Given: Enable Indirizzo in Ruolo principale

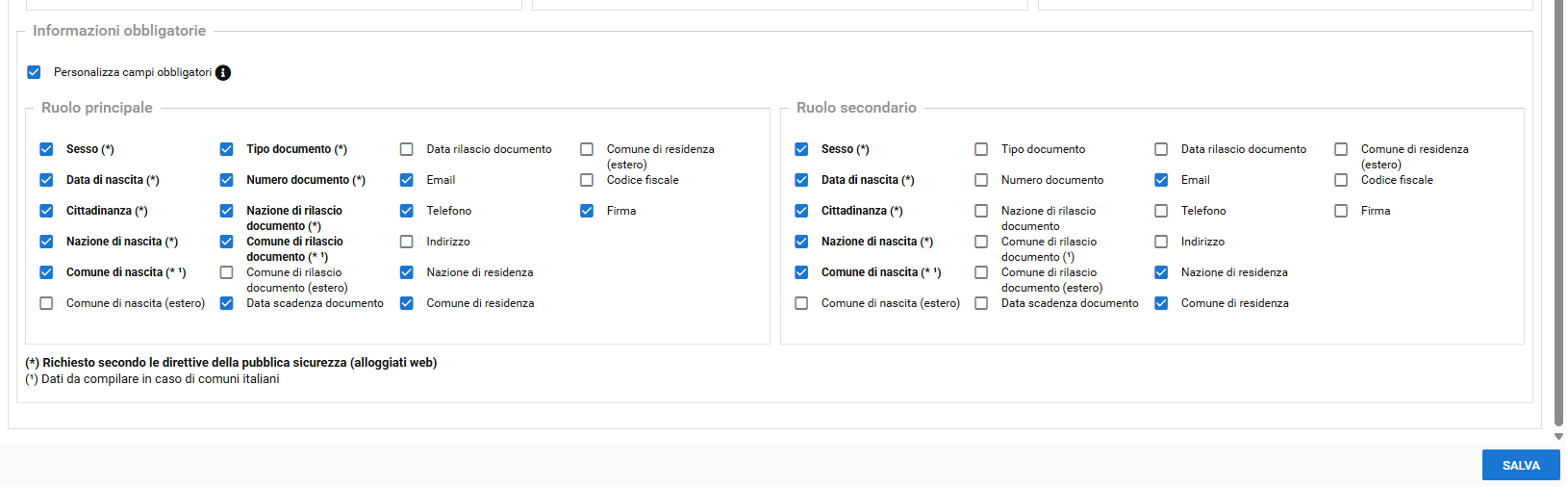Looking at the screenshot, I should click(x=407, y=242).
